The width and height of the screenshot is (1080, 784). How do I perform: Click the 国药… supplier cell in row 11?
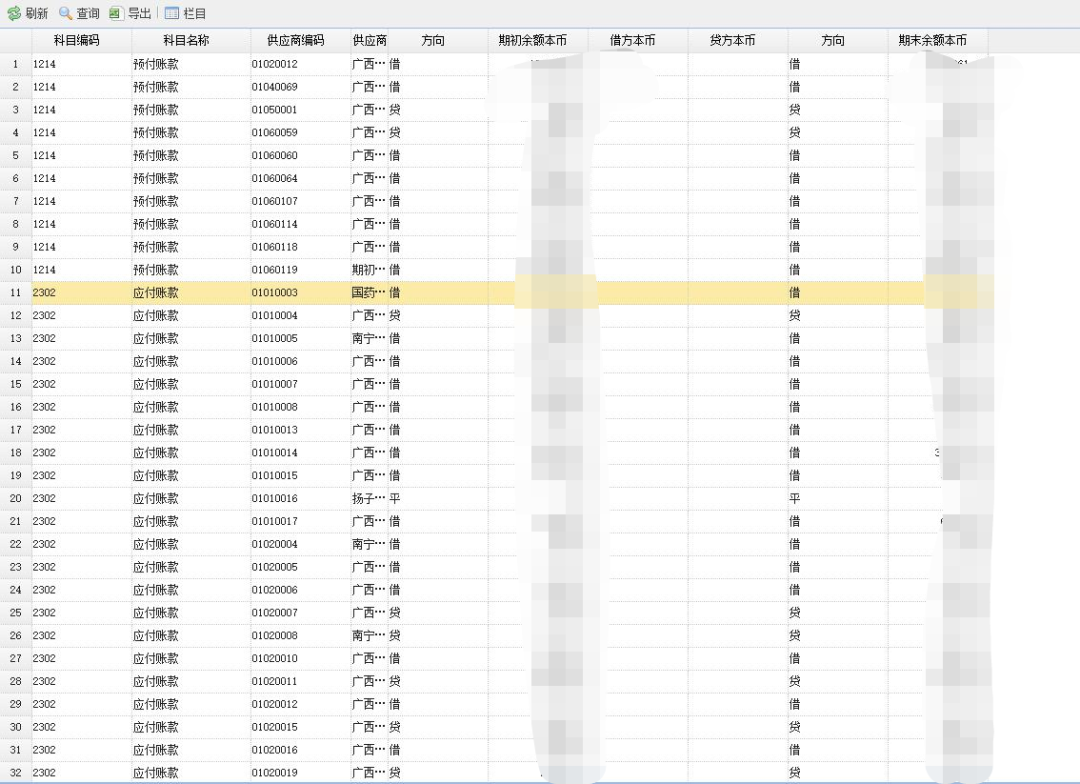coord(368,292)
